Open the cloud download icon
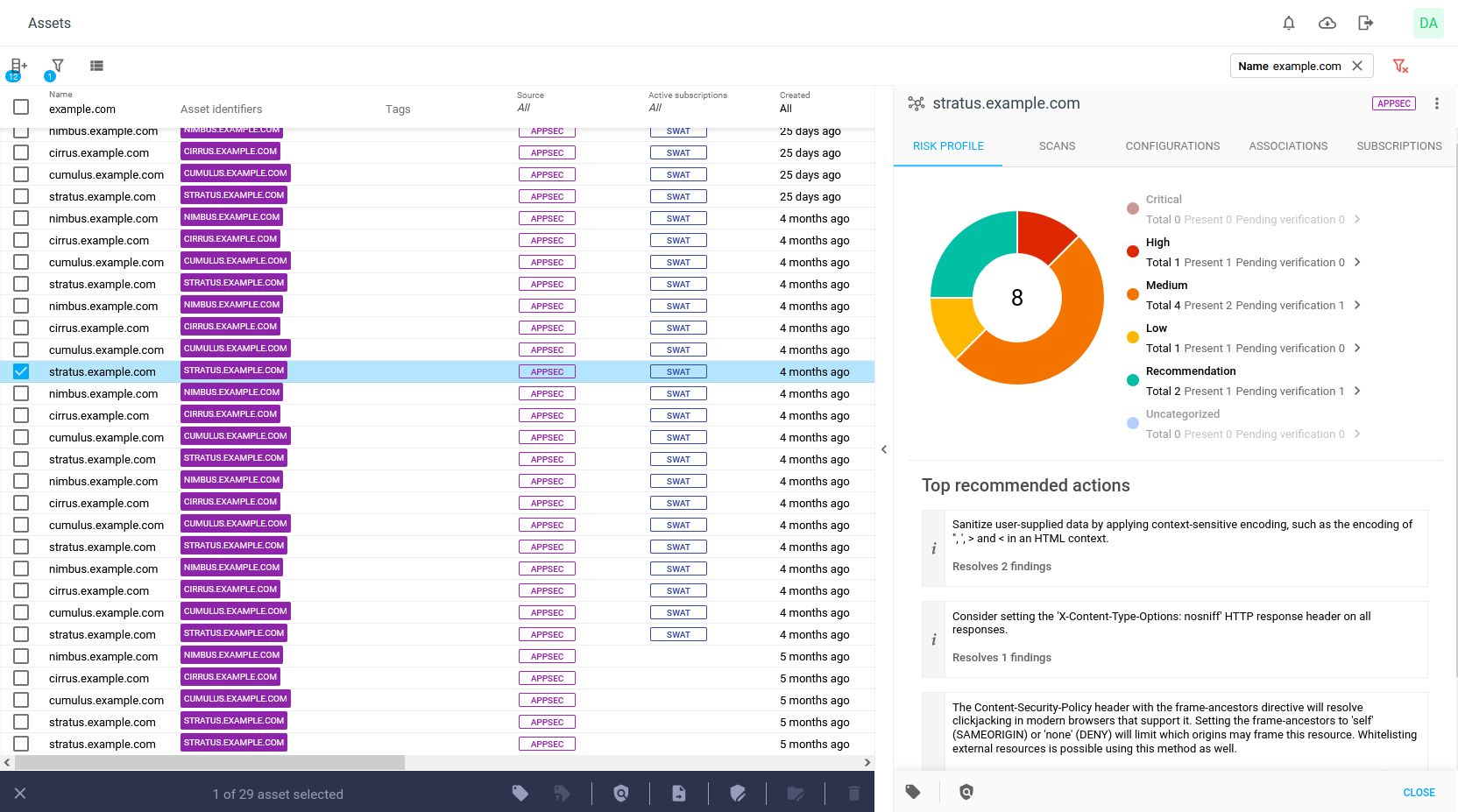This screenshot has width=1458, height=812. [1327, 24]
